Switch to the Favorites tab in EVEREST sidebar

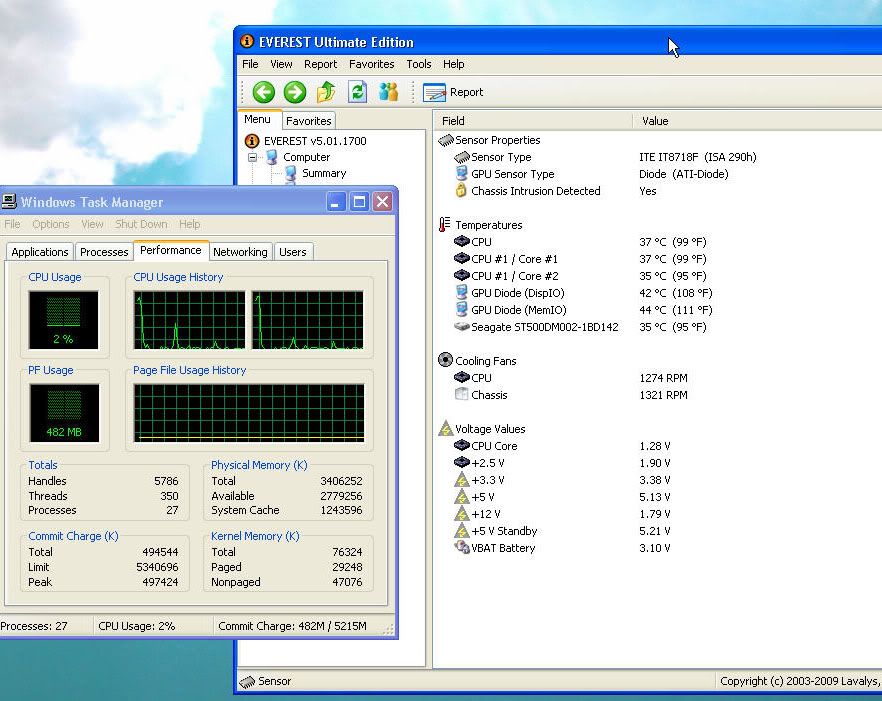[309, 121]
